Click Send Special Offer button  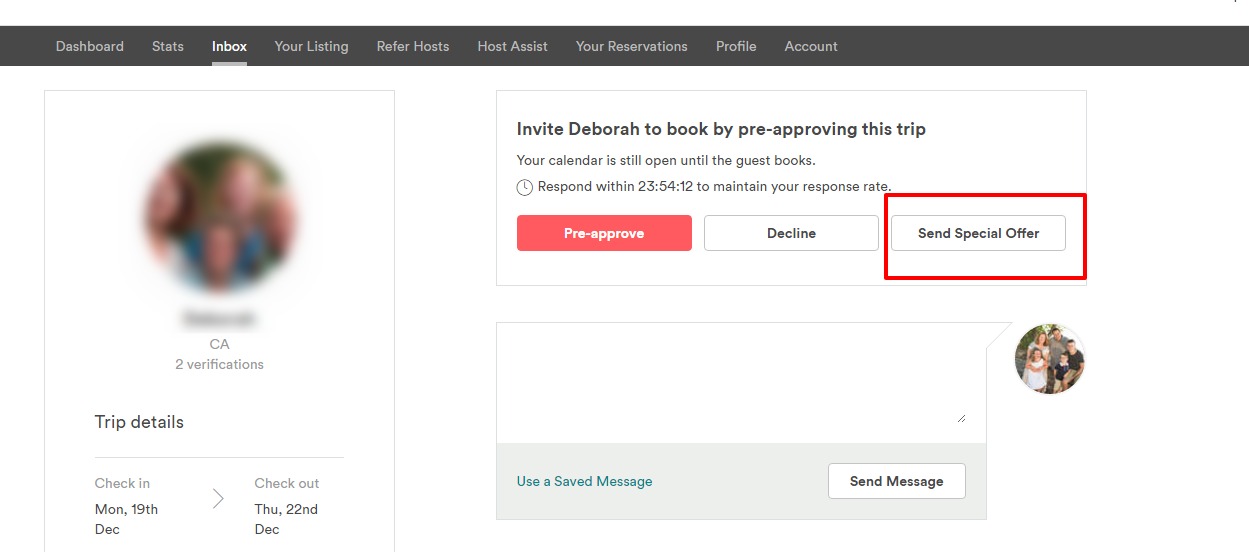[x=978, y=233]
